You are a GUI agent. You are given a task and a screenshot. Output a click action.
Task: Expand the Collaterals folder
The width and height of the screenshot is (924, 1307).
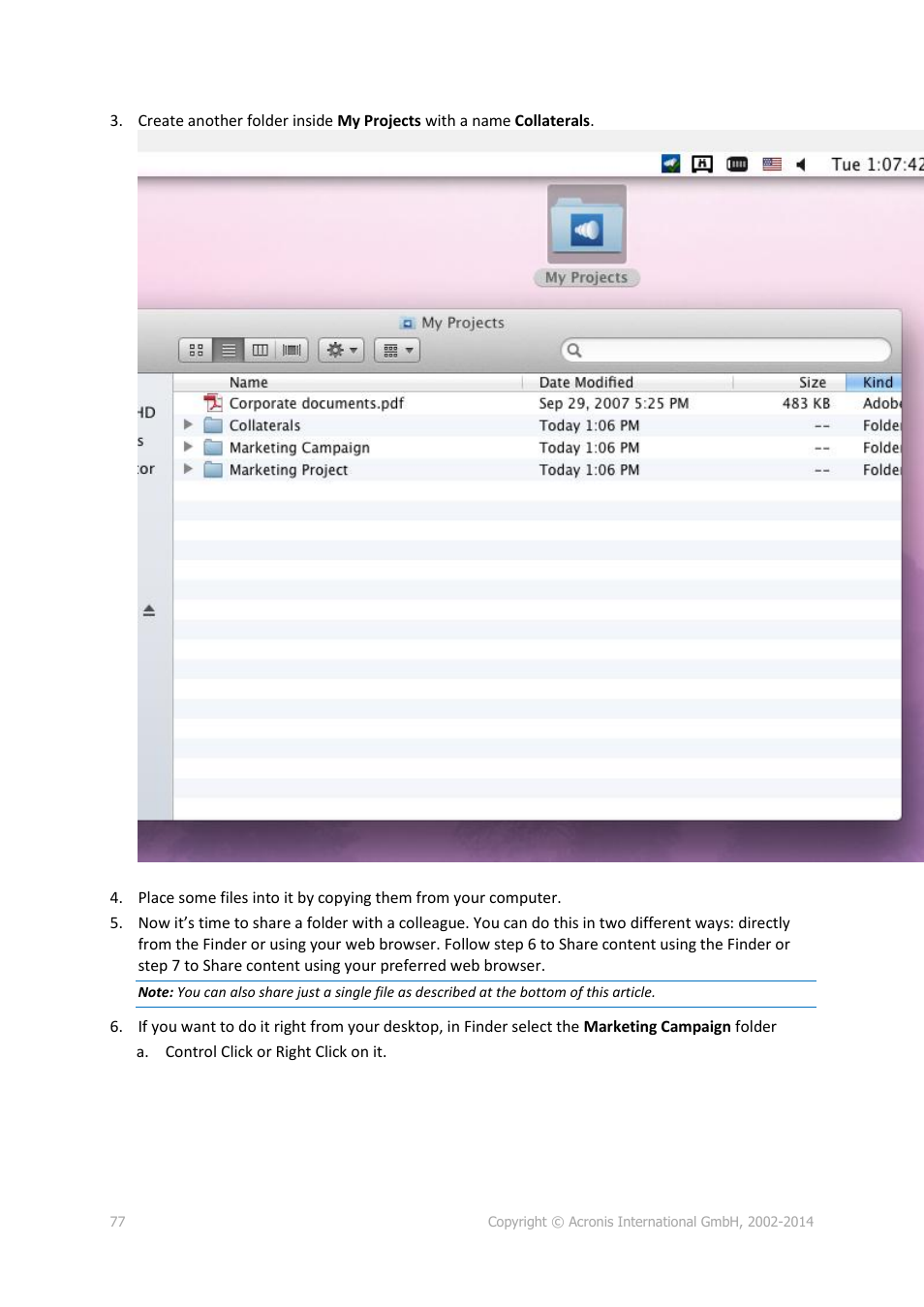(x=188, y=424)
